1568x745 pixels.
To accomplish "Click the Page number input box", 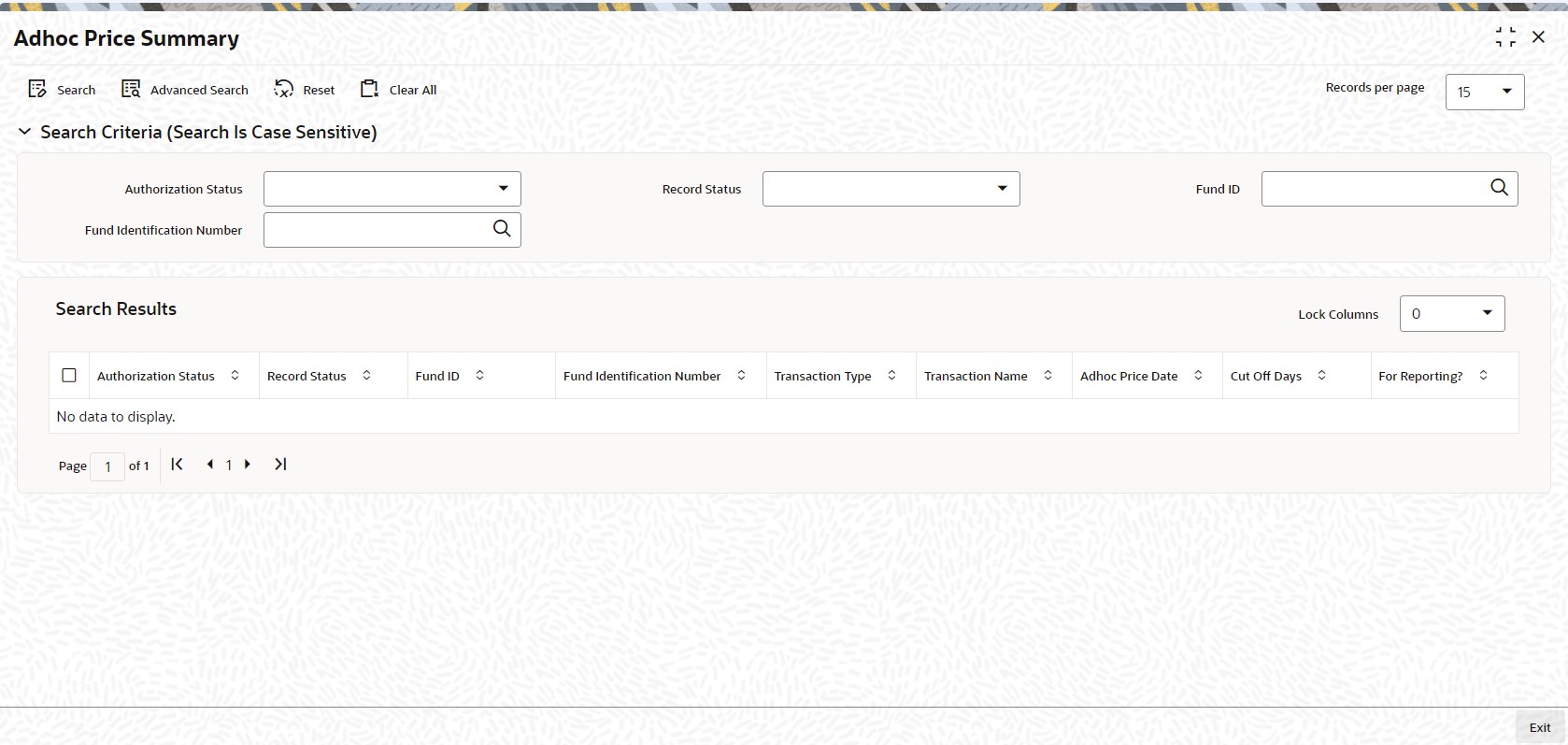I will pos(107,466).
